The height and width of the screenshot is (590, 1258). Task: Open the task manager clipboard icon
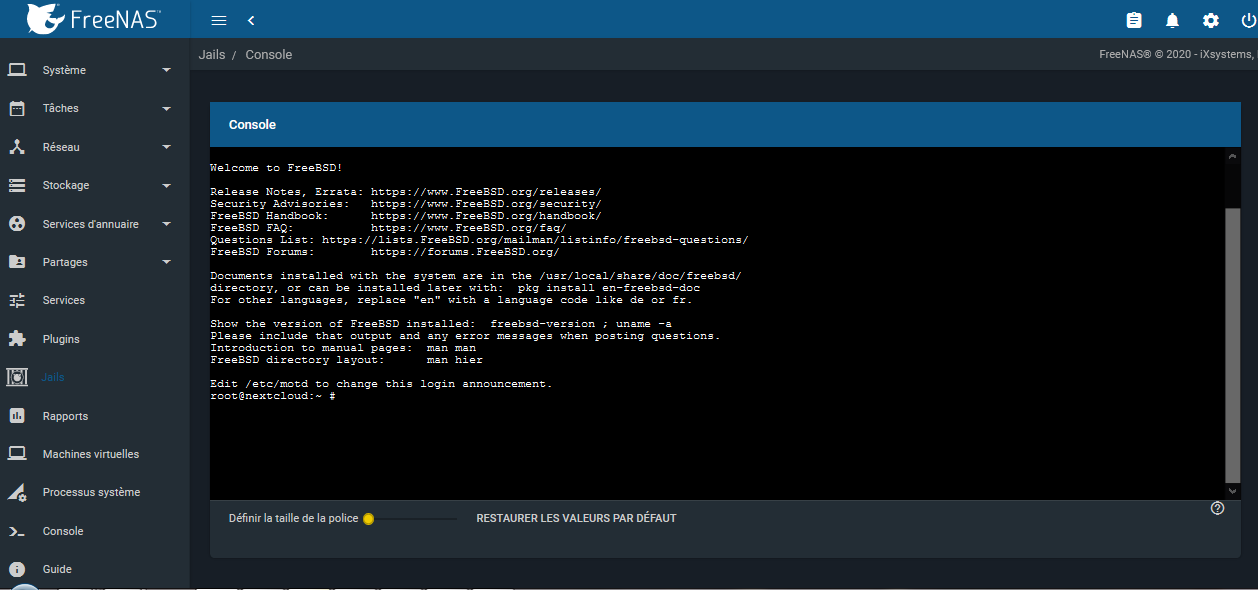tap(1133, 20)
